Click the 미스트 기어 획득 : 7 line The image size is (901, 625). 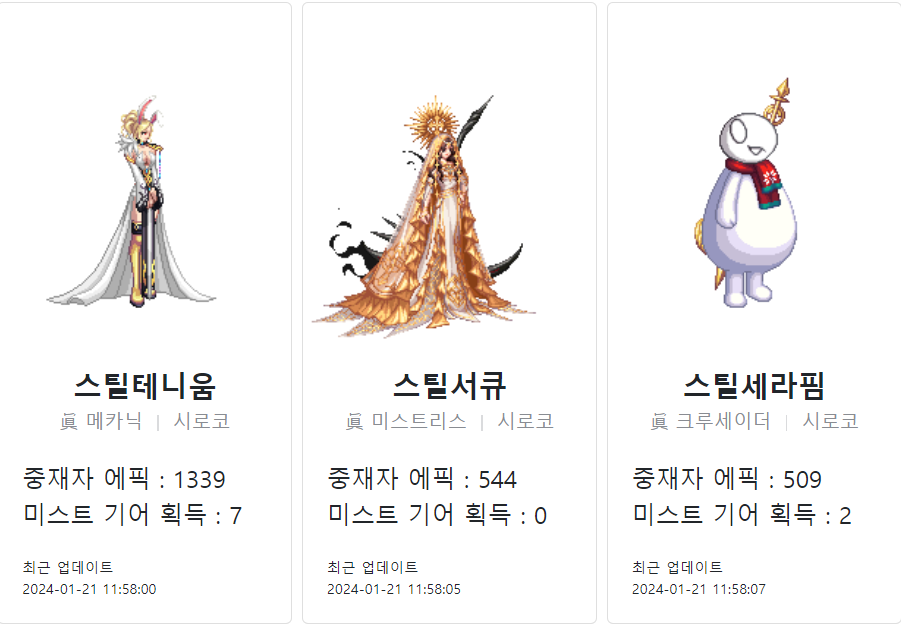point(132,514)
